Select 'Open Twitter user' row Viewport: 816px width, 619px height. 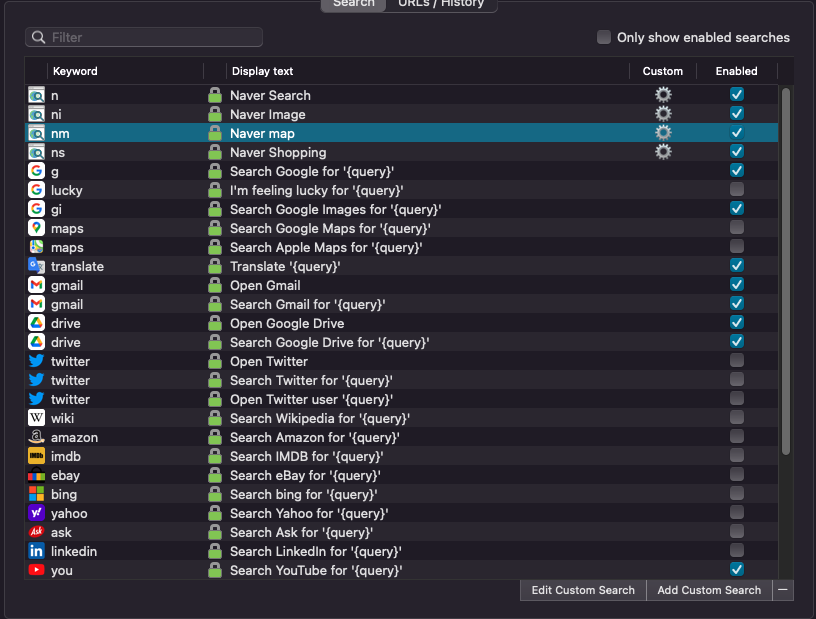[402, 399]
